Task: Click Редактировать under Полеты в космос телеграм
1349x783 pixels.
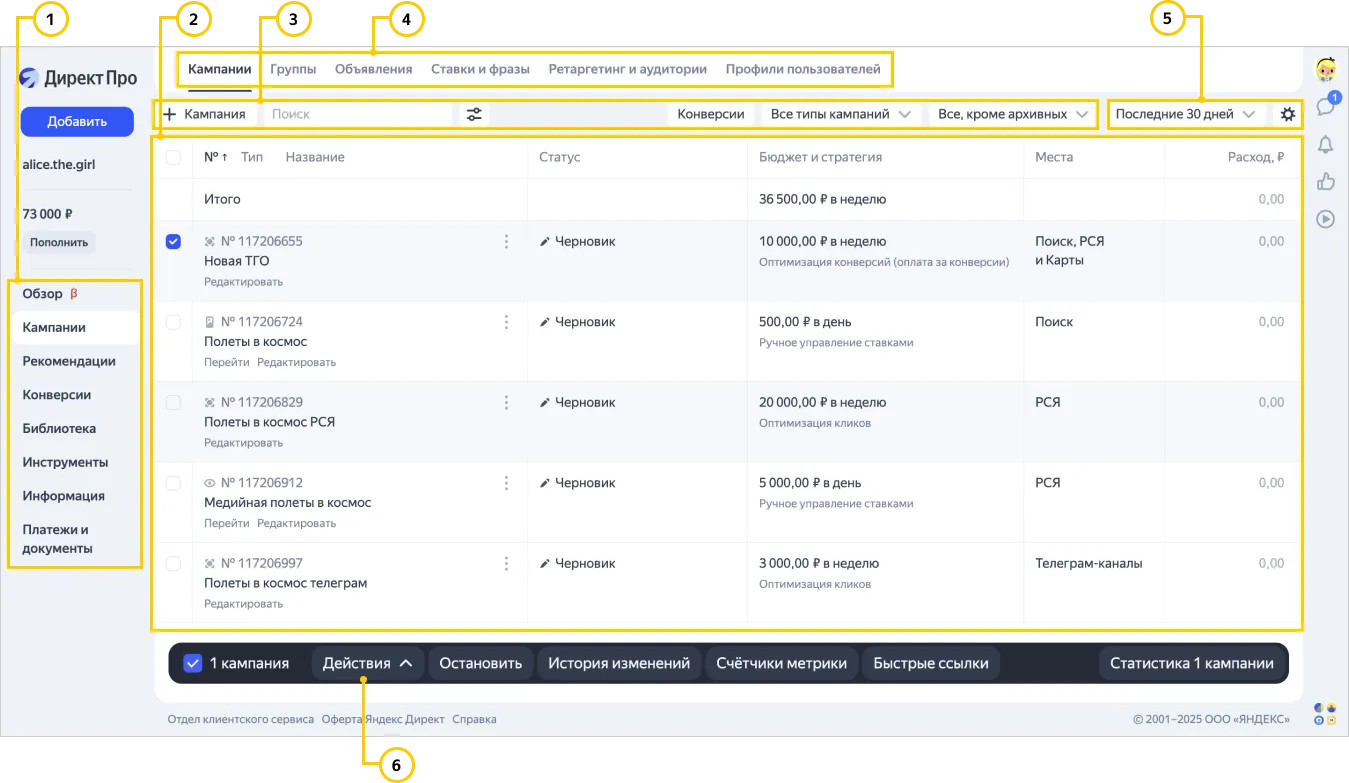Action: 243,604
